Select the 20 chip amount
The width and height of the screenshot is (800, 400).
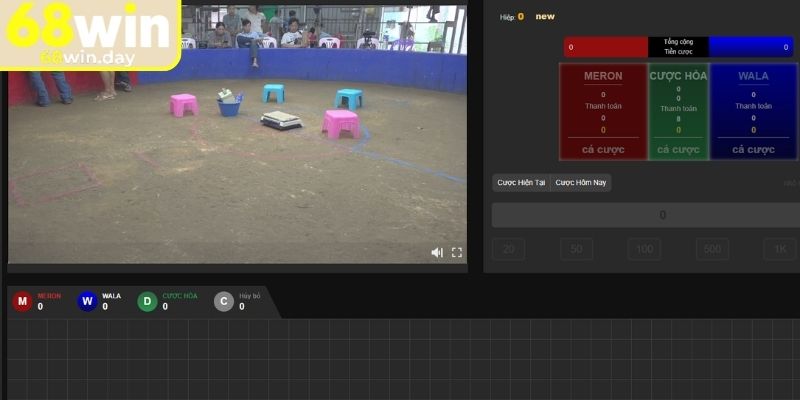(508, 249)
